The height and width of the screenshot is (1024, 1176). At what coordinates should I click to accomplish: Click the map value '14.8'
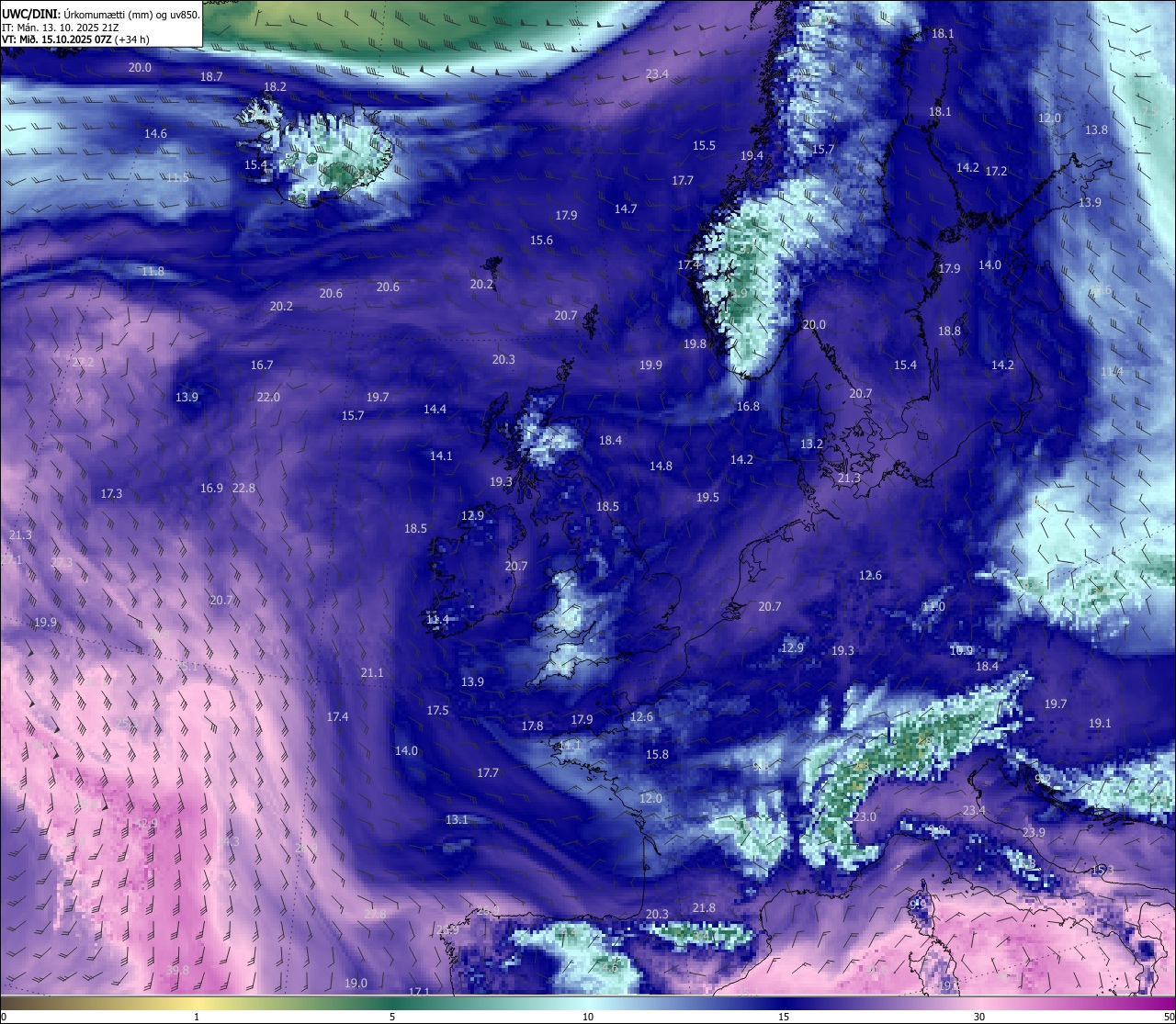coord(661,466)
